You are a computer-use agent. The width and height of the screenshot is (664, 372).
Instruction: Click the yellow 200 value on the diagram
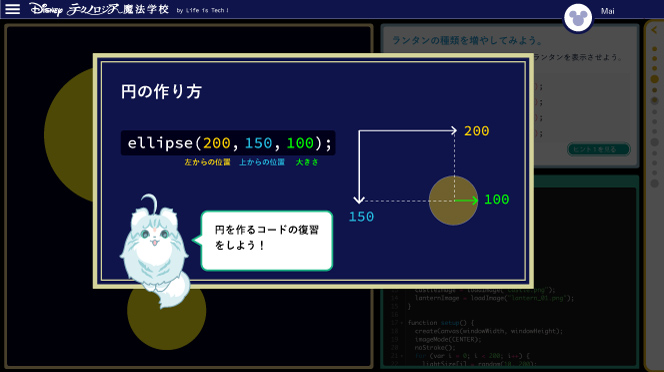click(476, 131)
